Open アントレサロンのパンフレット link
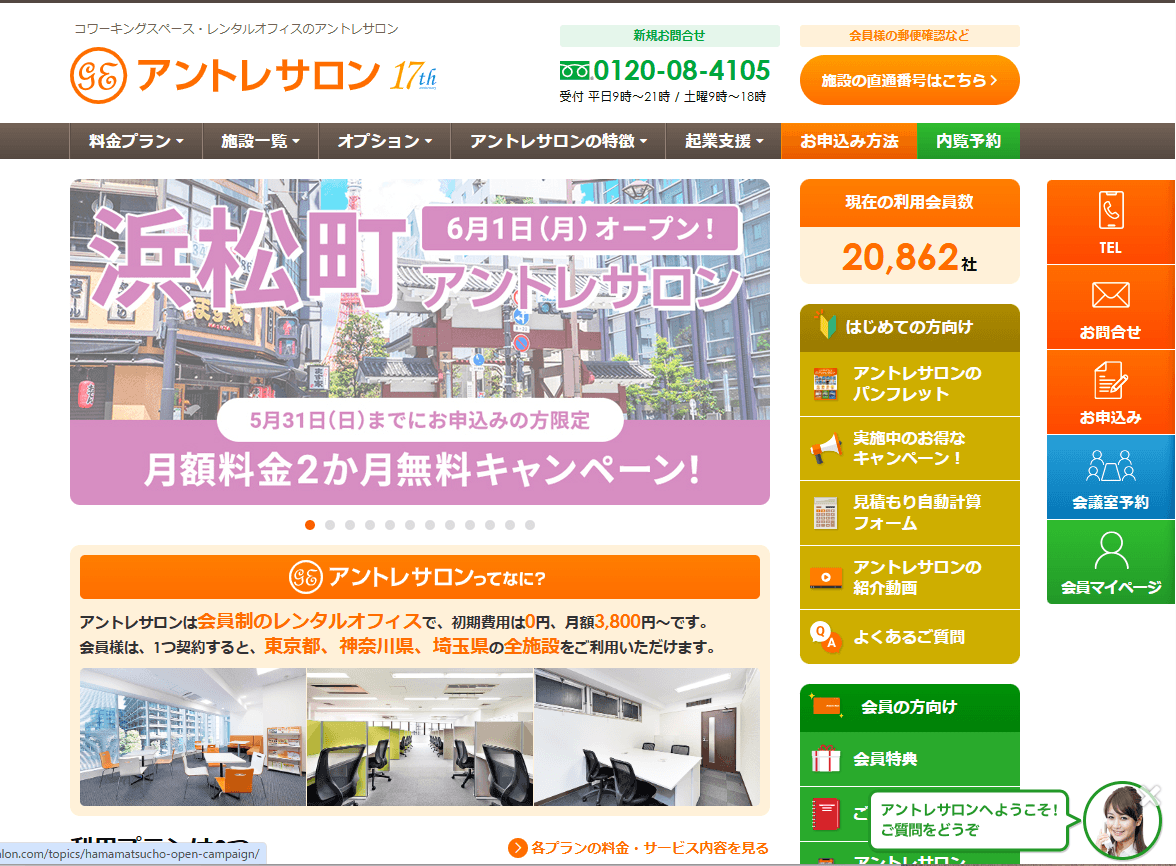Image resolution: width=1176 pixels, height=866 pixels. click(x=910, y=384)
